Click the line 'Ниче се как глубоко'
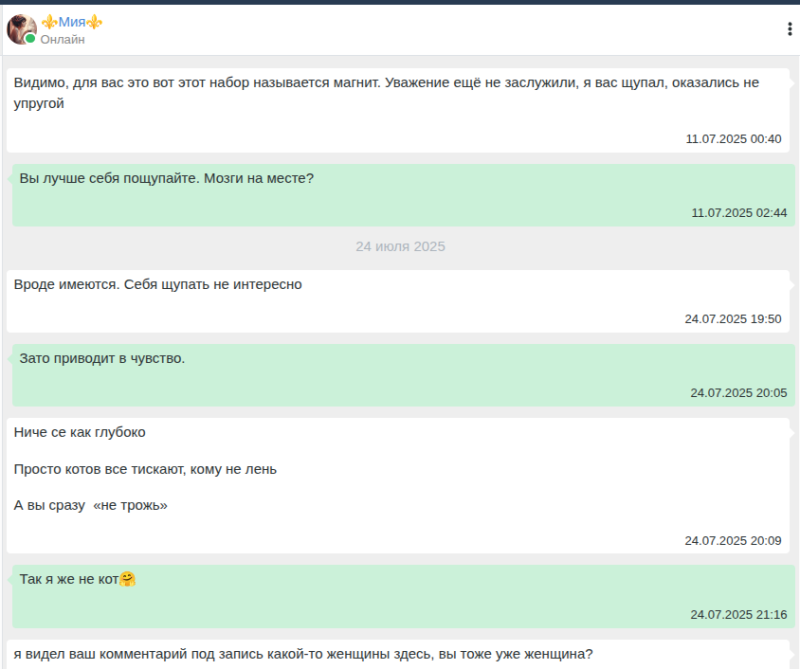 coord(80,432)
